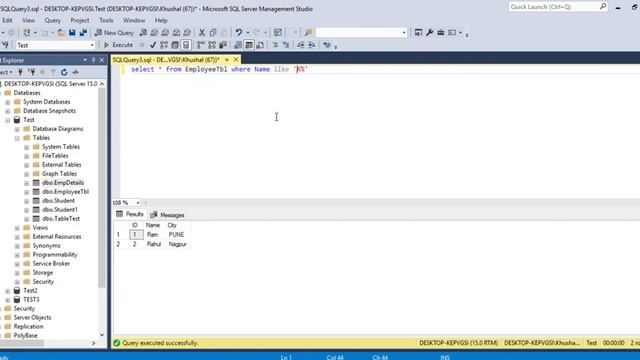Viewport: 640px width, 360px height.
Task: Open Activity Monitor icon in Object Explorer
Action: pyautogui.click(x=76, y=72)
